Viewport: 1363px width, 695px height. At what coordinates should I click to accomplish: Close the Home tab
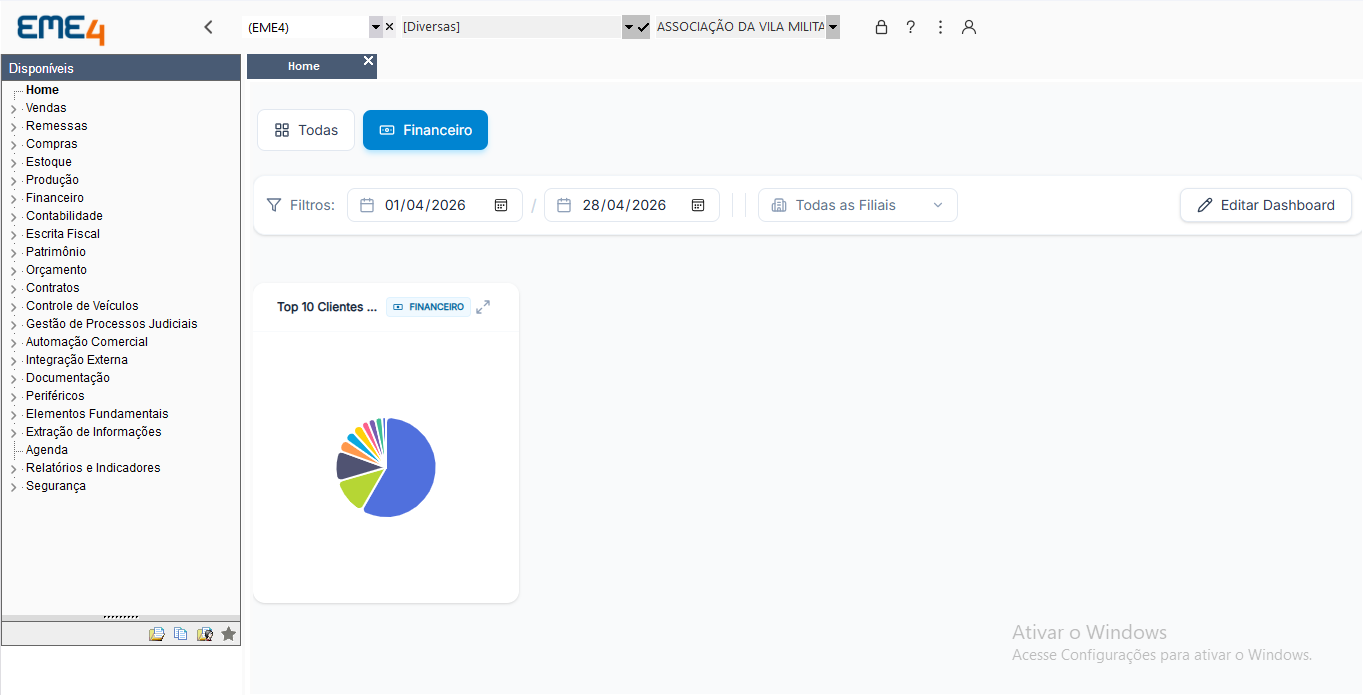click(x=368, y=61)
